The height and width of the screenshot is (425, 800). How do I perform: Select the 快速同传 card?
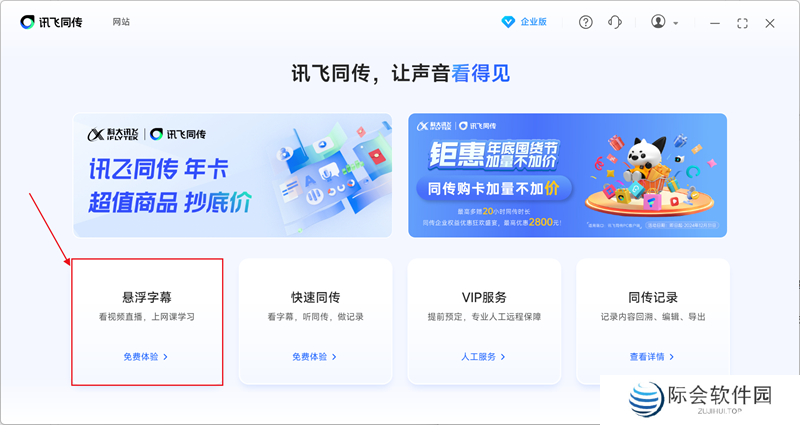[315, 321]
